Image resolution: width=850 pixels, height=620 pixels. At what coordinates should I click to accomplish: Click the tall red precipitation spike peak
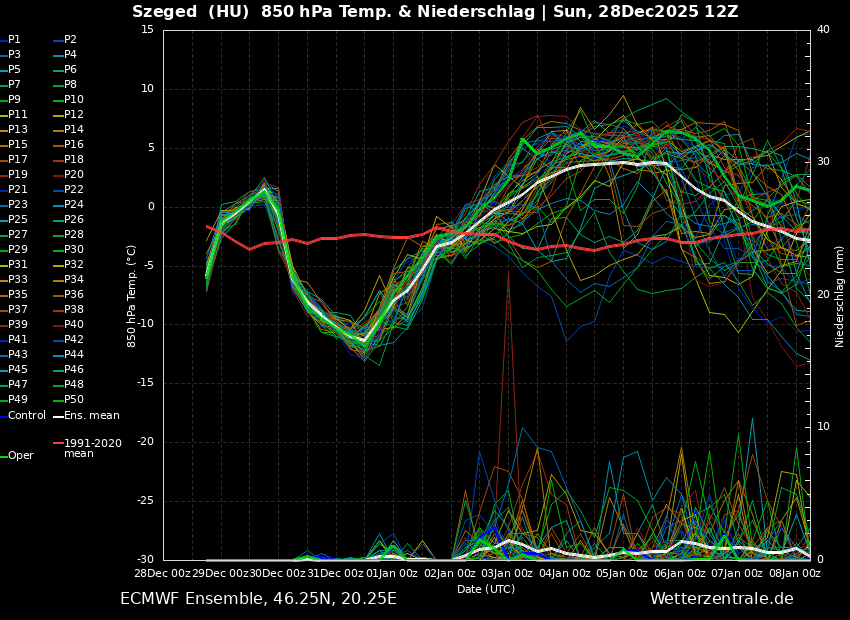[508, 271]
